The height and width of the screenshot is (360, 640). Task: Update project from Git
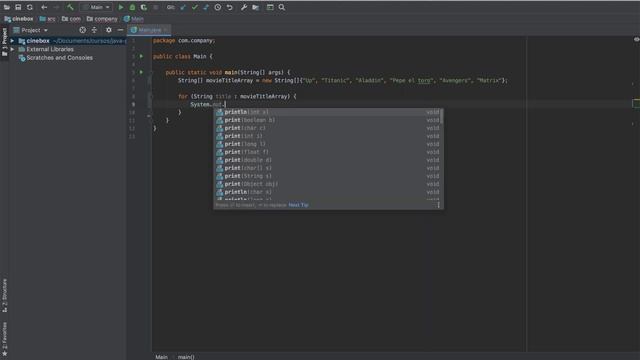tap(183, 7)
